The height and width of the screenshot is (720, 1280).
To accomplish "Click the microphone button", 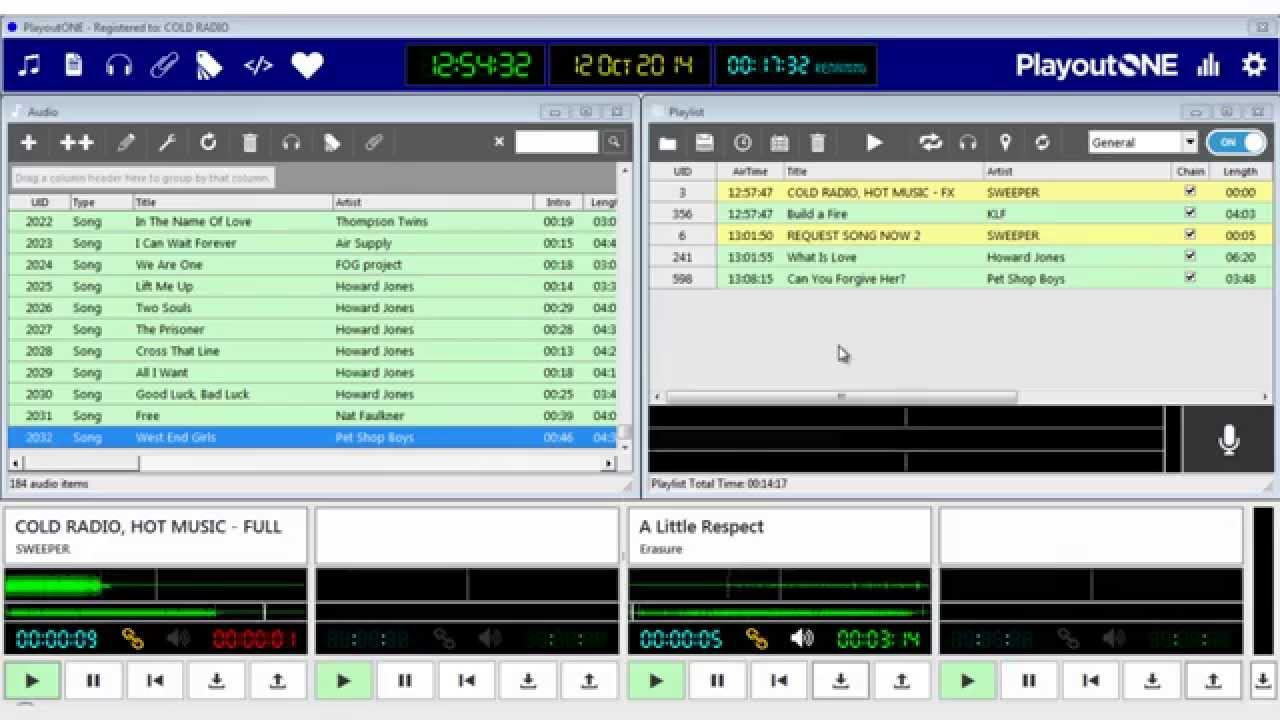I will point(1229,439).
